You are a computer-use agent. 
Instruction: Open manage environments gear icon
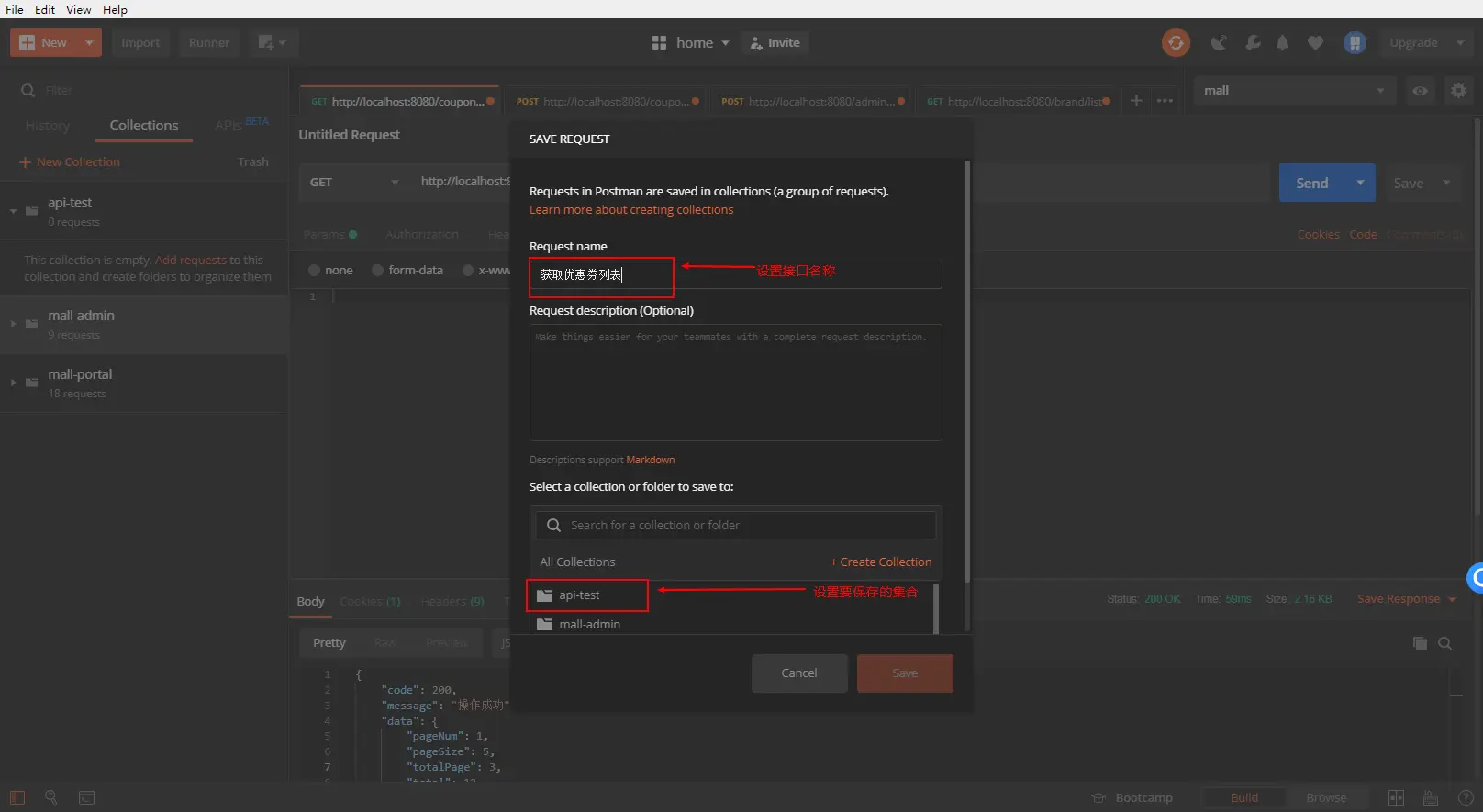click(1458, 90)
